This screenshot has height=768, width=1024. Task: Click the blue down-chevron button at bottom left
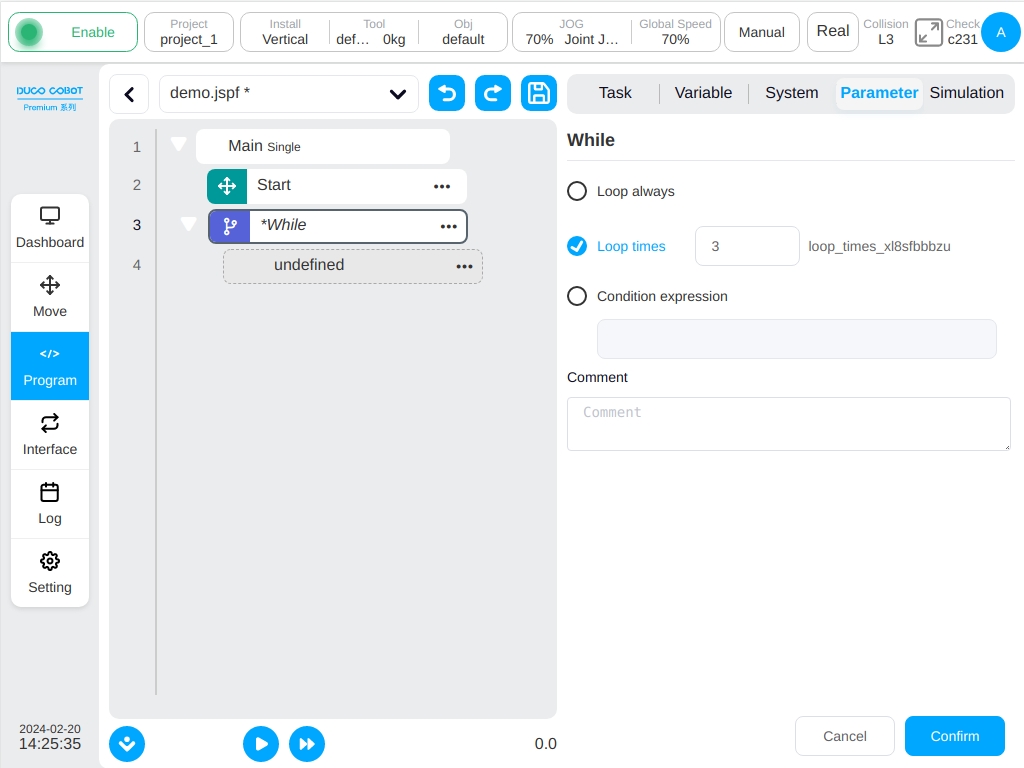(127, 744)
